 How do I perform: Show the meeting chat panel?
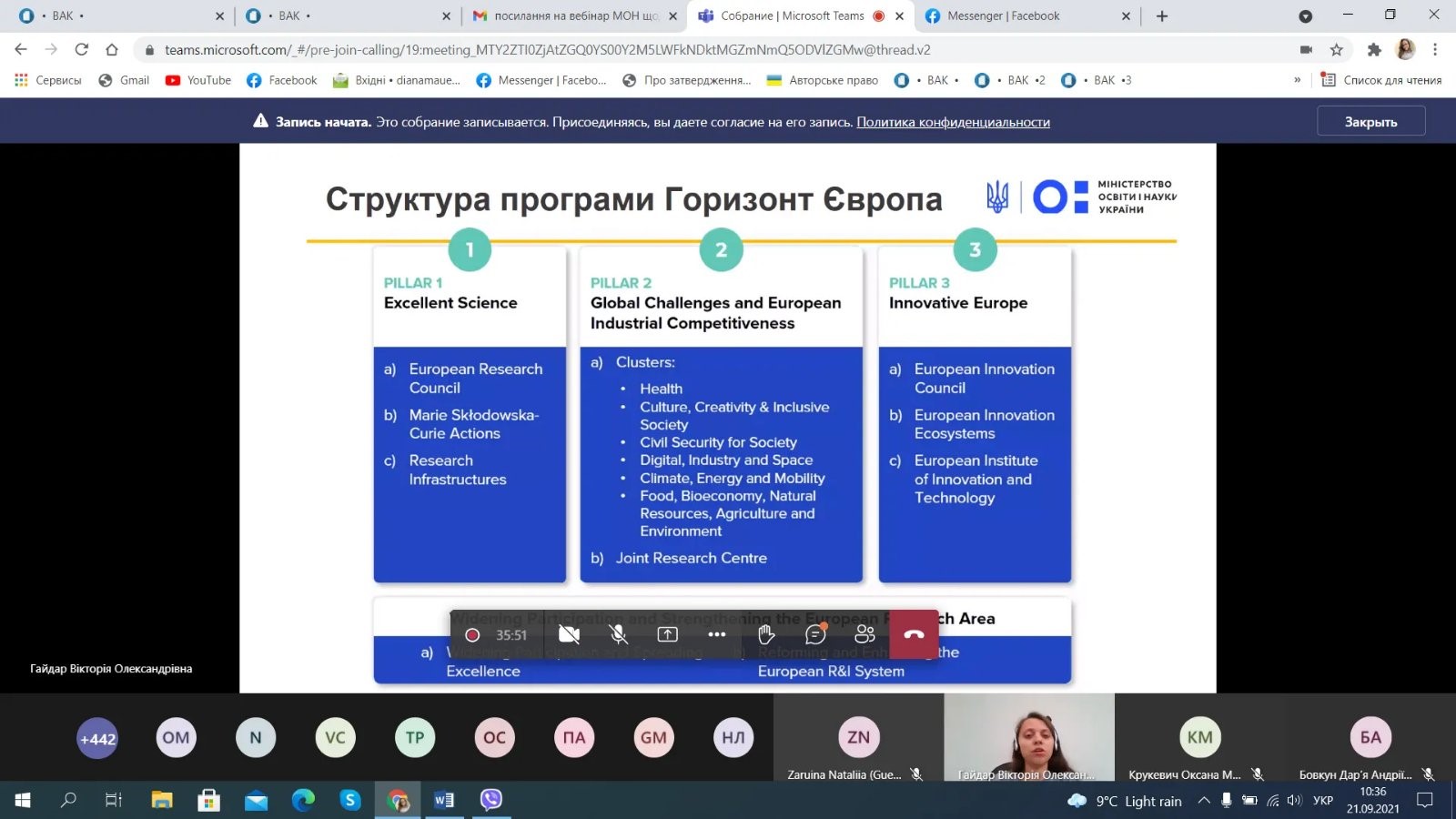(x=815, y=634)
